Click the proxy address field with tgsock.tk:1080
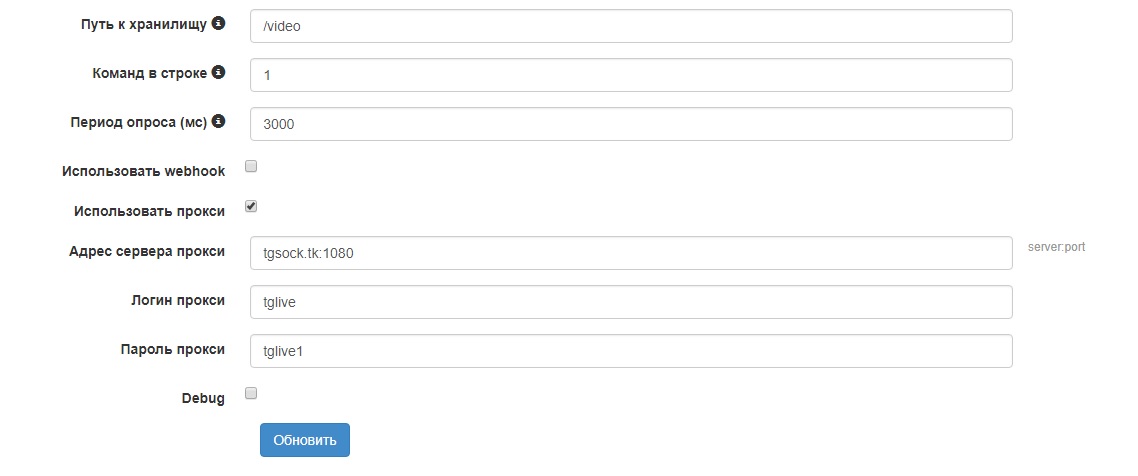This screenshot has height=476, width=1138. [x=631, y=253]
